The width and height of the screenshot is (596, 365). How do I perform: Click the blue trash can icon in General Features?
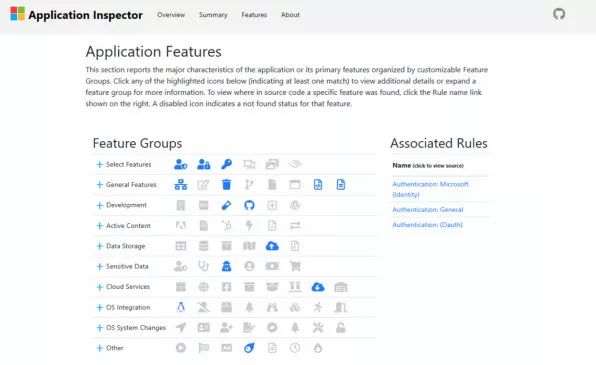tap(227, 185)
